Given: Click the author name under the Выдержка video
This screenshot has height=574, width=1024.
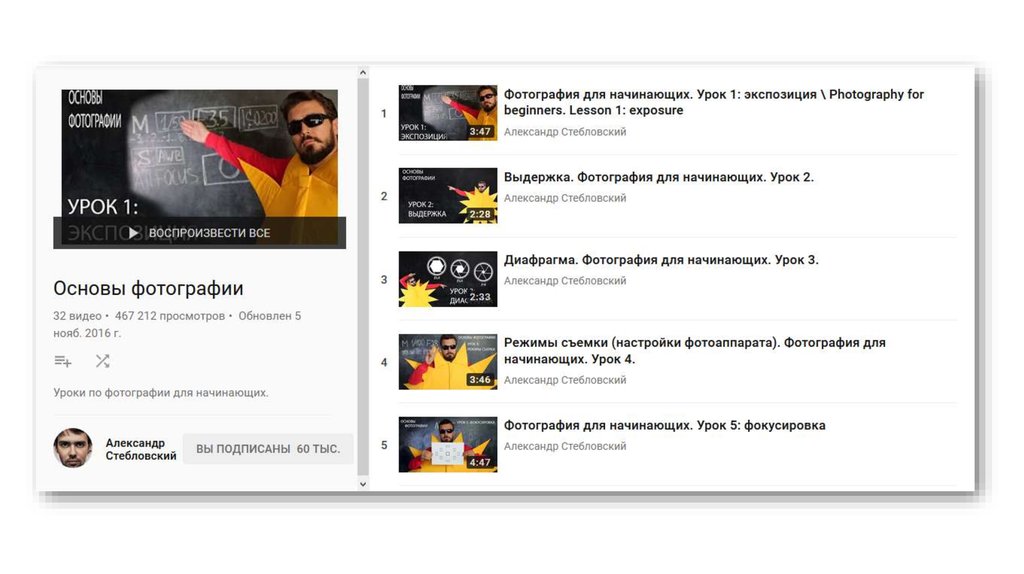Looking at the screenshot, I should point(564,198).
